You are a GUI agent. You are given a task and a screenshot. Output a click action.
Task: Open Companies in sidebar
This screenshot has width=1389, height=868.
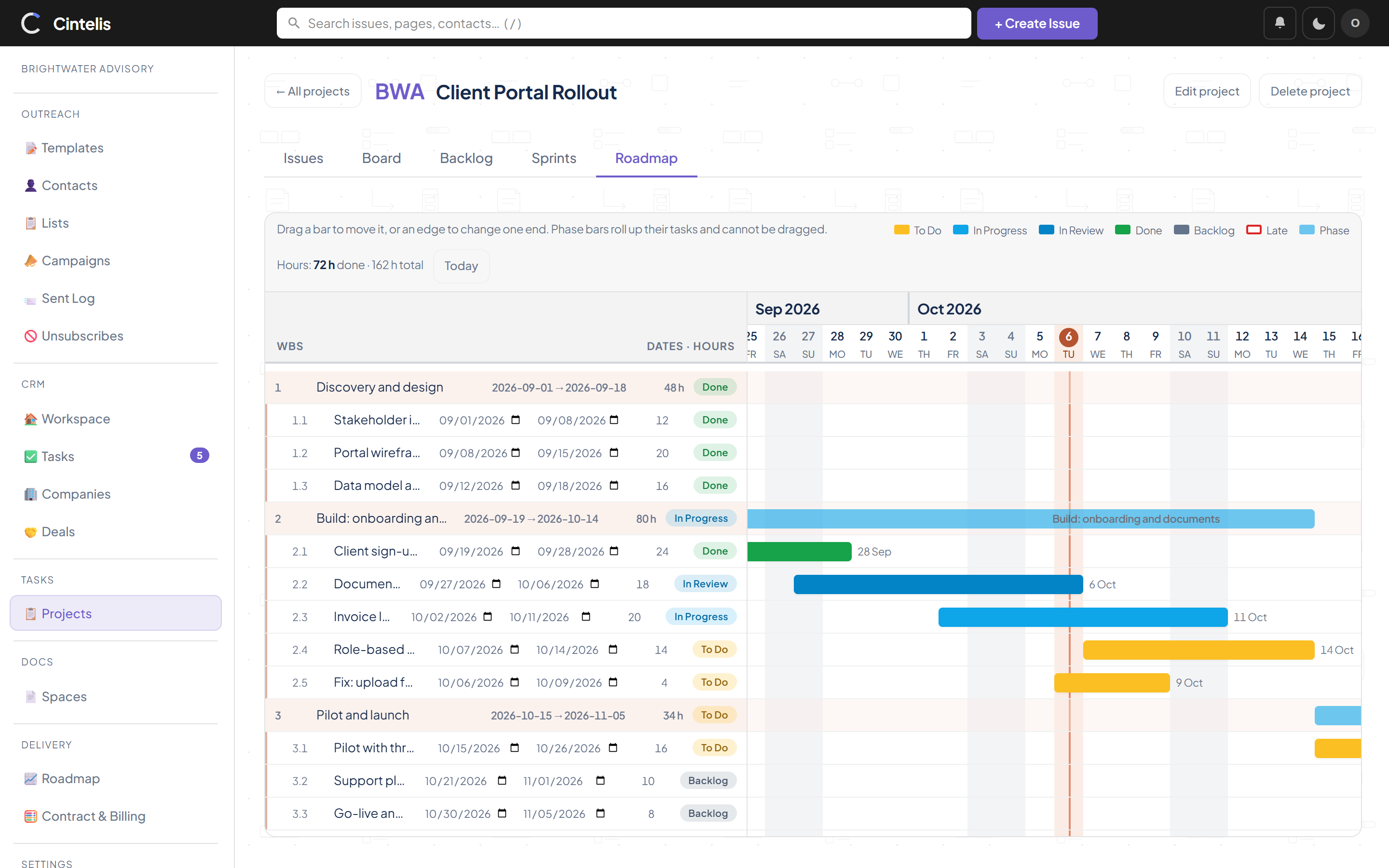tap(116, 494)
